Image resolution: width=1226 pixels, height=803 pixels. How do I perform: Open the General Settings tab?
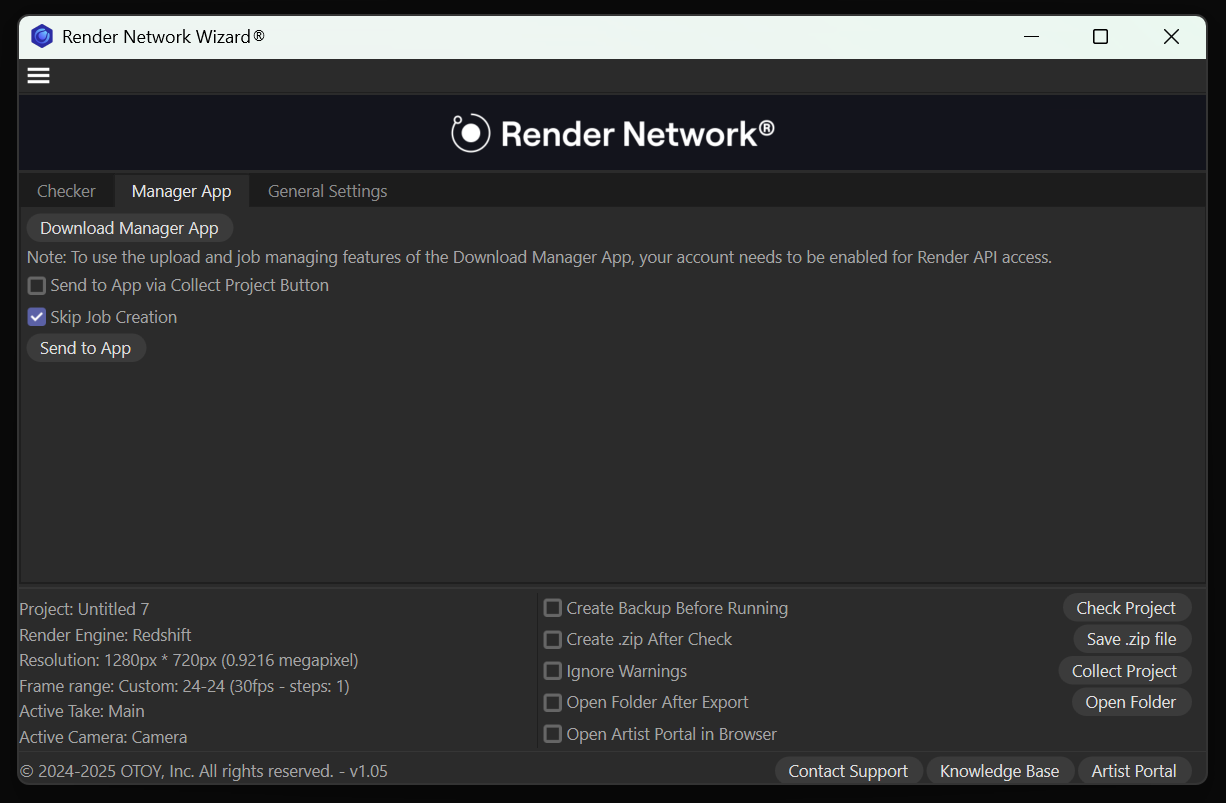[327, 191]
